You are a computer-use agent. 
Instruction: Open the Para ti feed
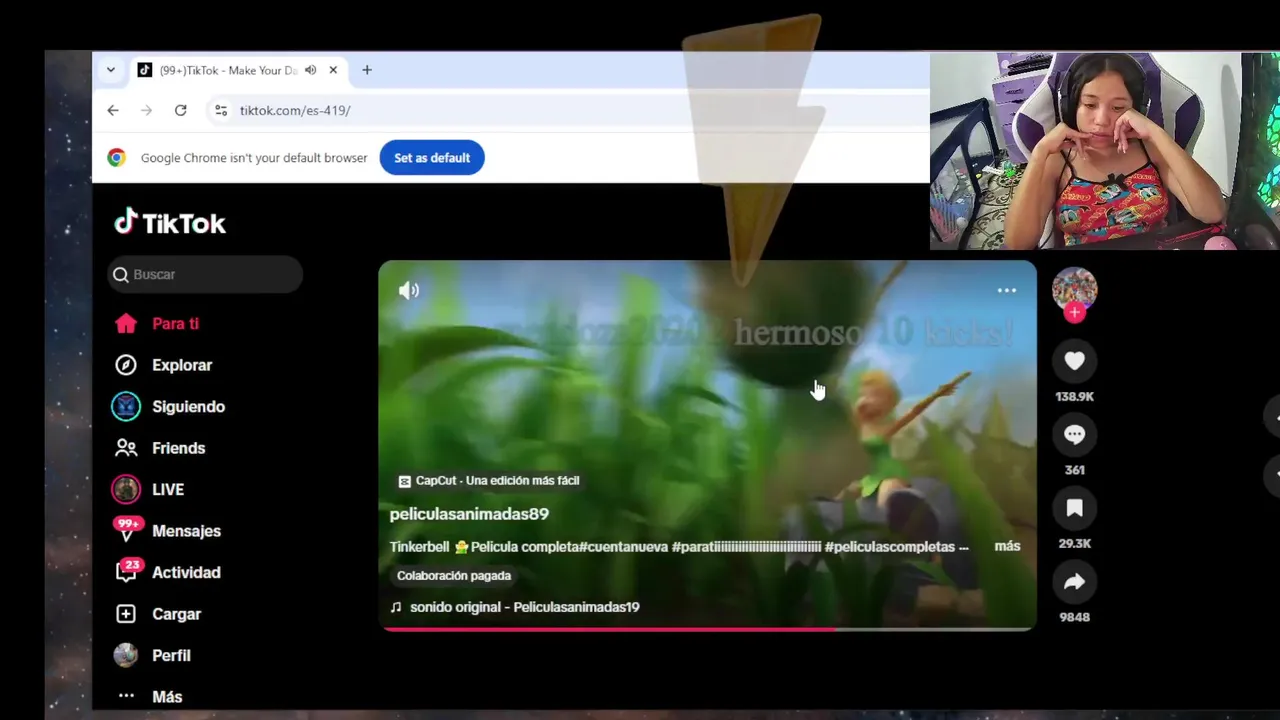(x=175, y=324)
